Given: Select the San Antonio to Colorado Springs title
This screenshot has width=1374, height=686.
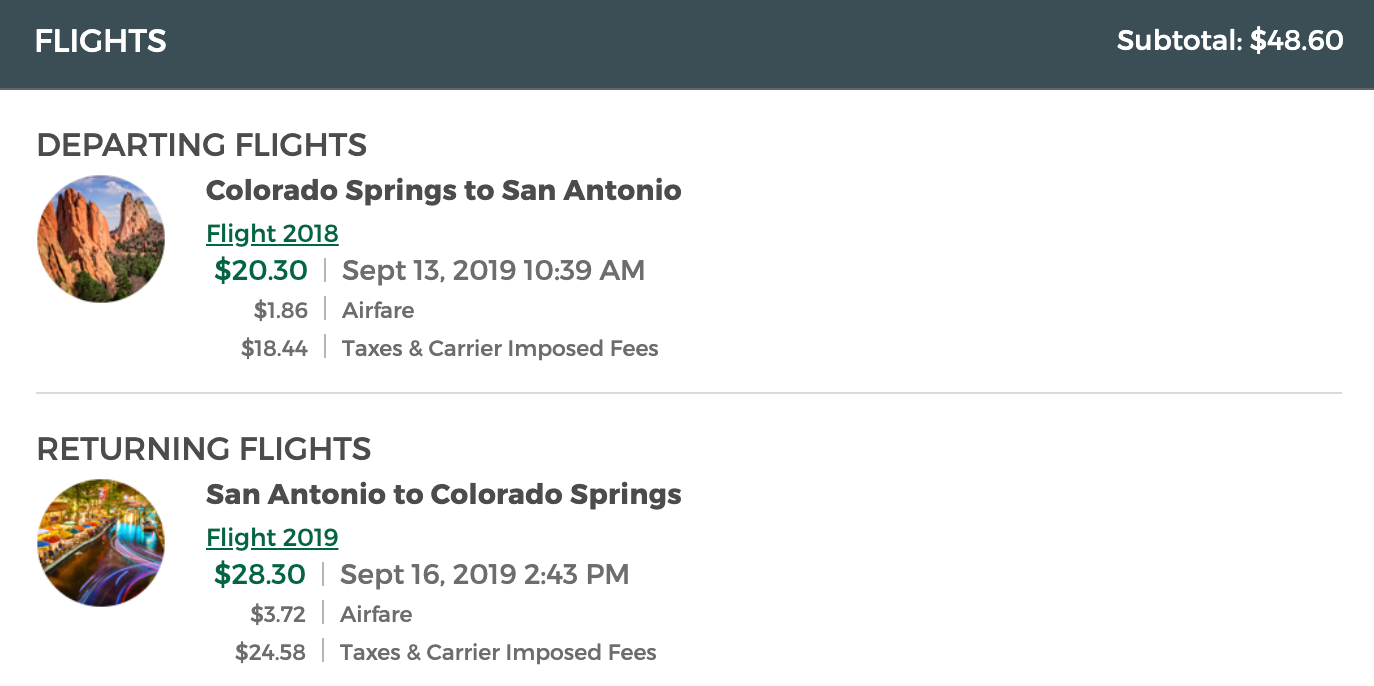Looking at the screenshot, I should pyautogui.click(x=443, y=494).
